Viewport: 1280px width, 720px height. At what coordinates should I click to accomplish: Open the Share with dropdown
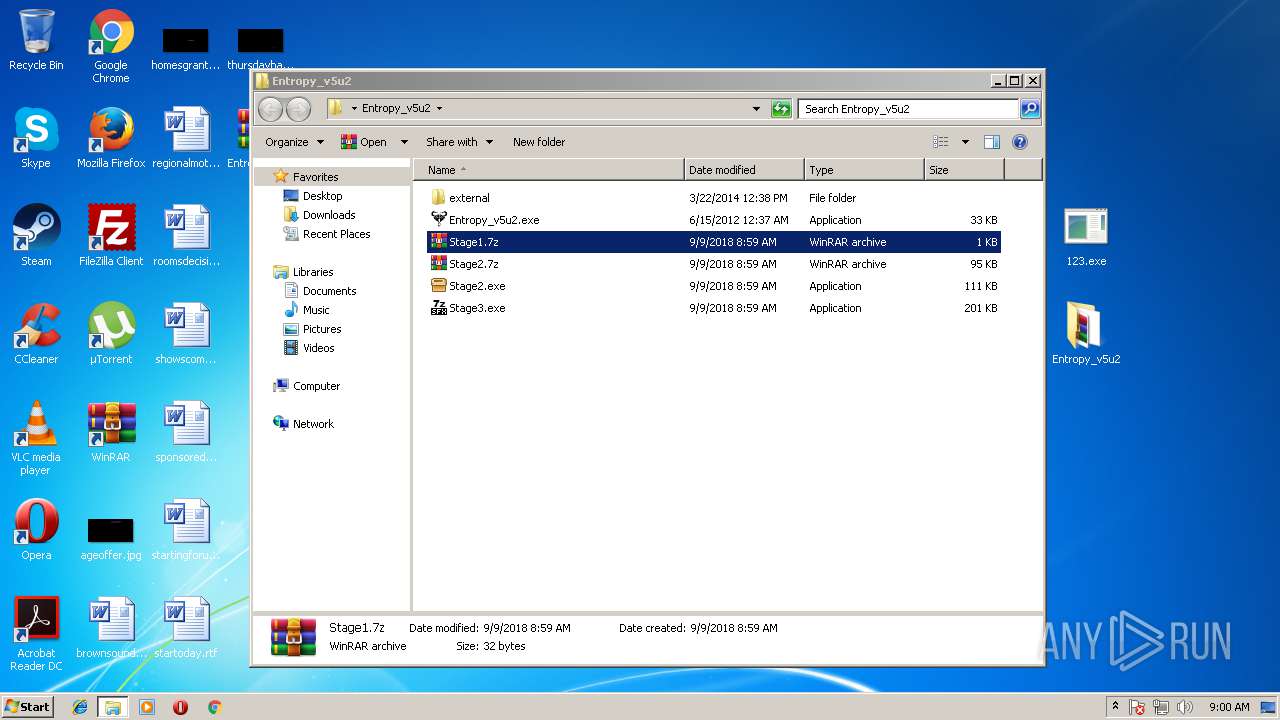[x=459, y=142]
